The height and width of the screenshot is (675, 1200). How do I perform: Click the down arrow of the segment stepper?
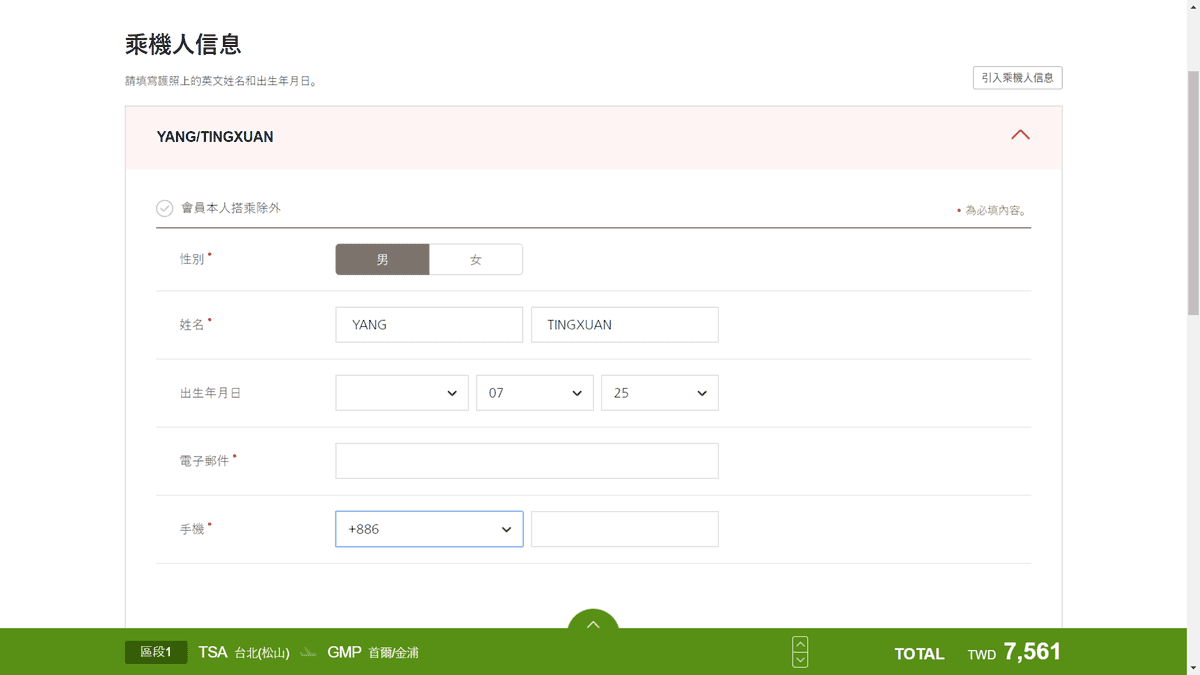[x=800, y=660]
